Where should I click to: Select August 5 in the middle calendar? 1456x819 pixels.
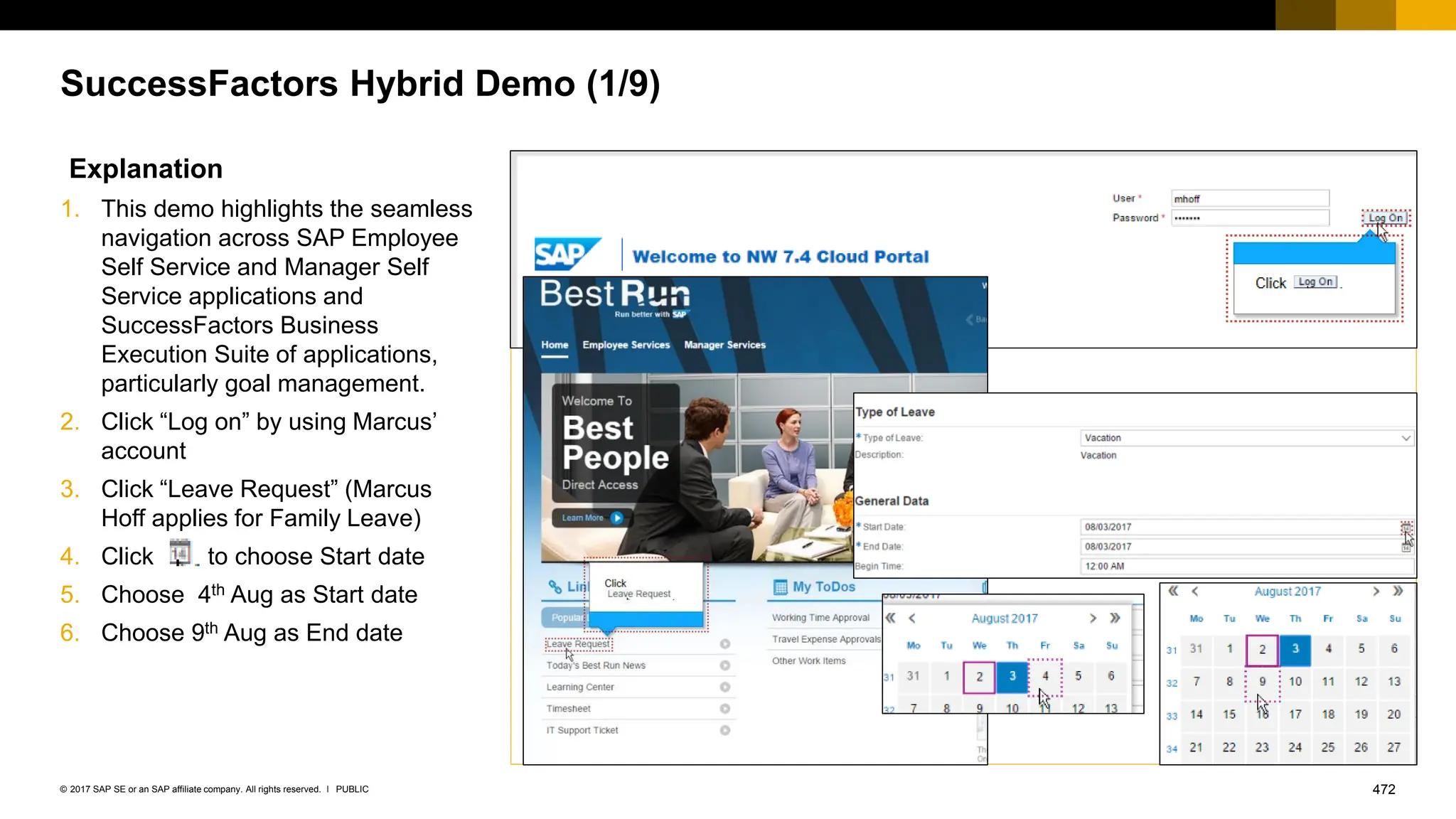(1078, 676)
